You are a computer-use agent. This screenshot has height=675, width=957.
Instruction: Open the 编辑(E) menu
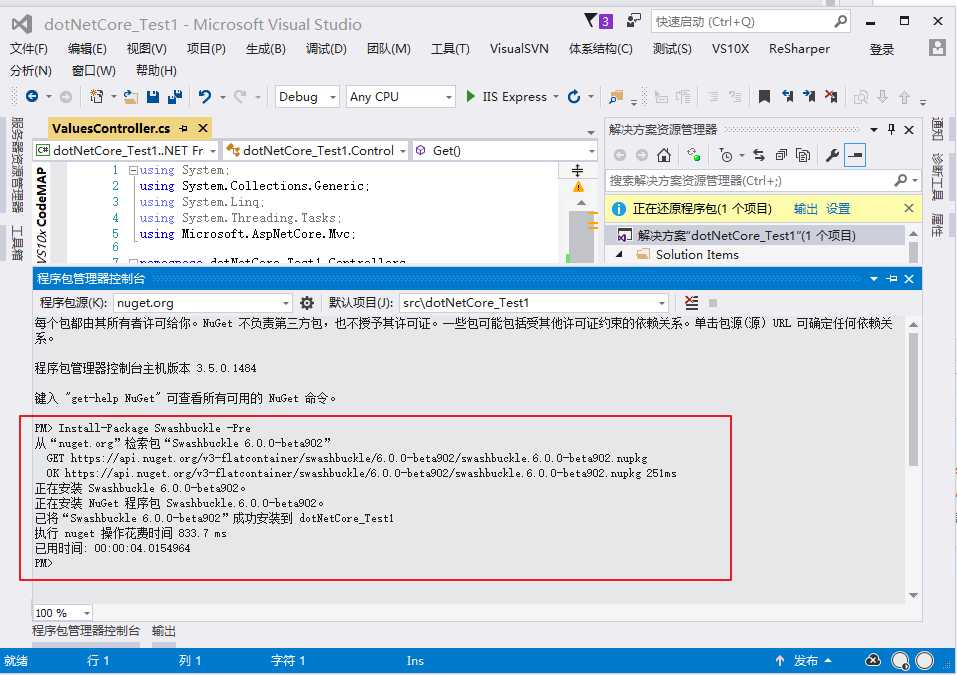click(87, 49)
